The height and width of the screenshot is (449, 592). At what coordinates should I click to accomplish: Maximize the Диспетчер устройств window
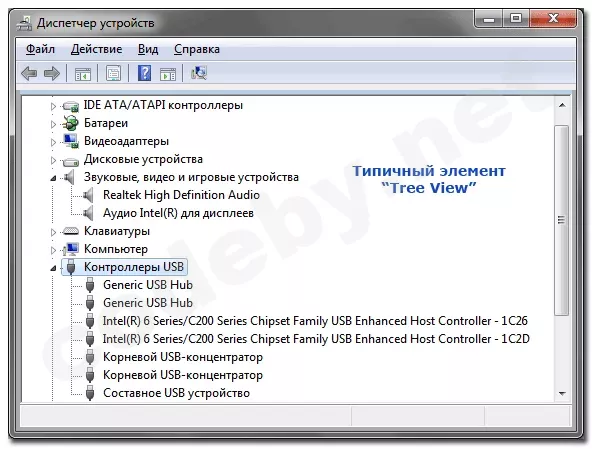pos(516,19)
